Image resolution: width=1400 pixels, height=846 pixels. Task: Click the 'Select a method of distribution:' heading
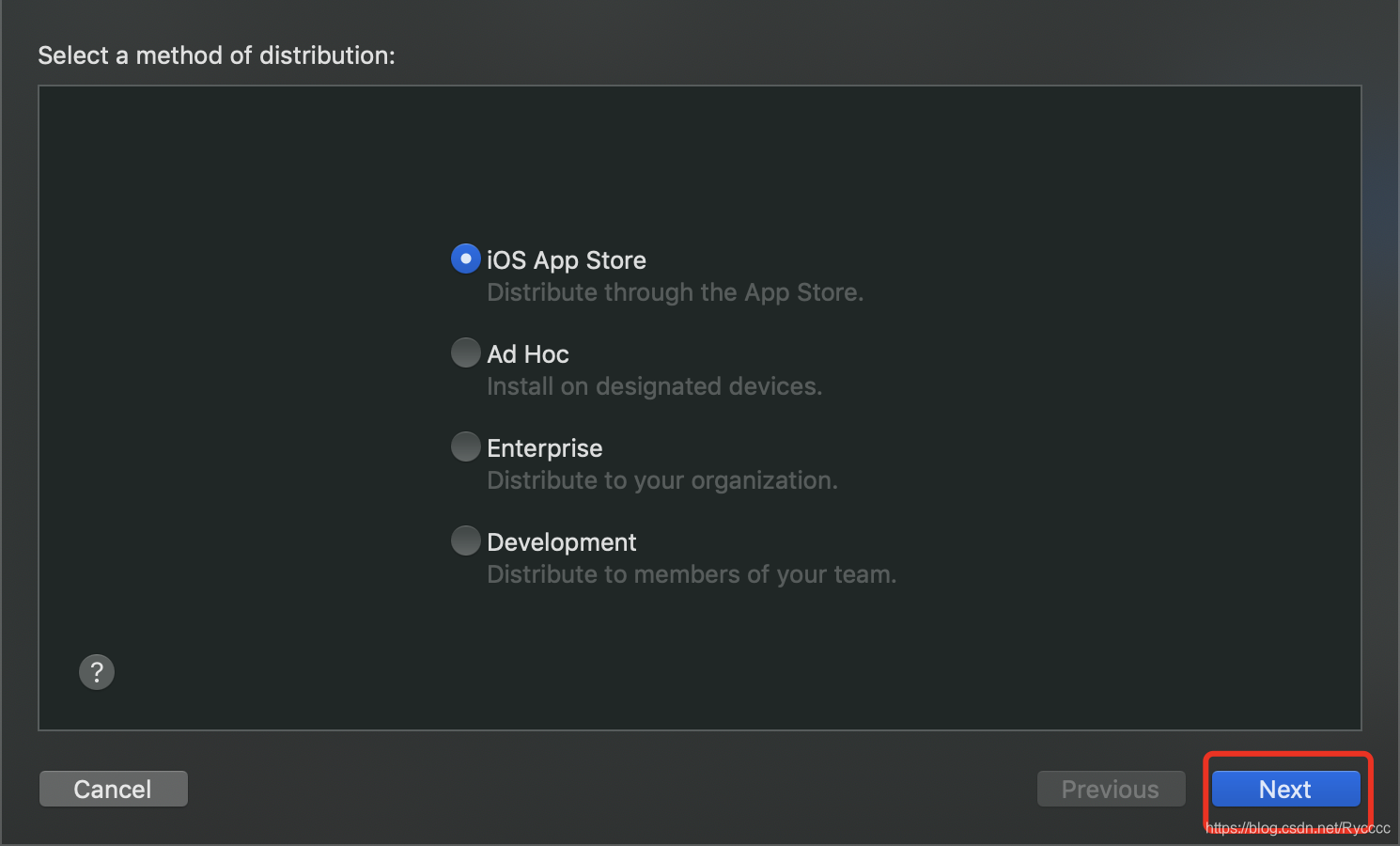click(x=216, y=55)
